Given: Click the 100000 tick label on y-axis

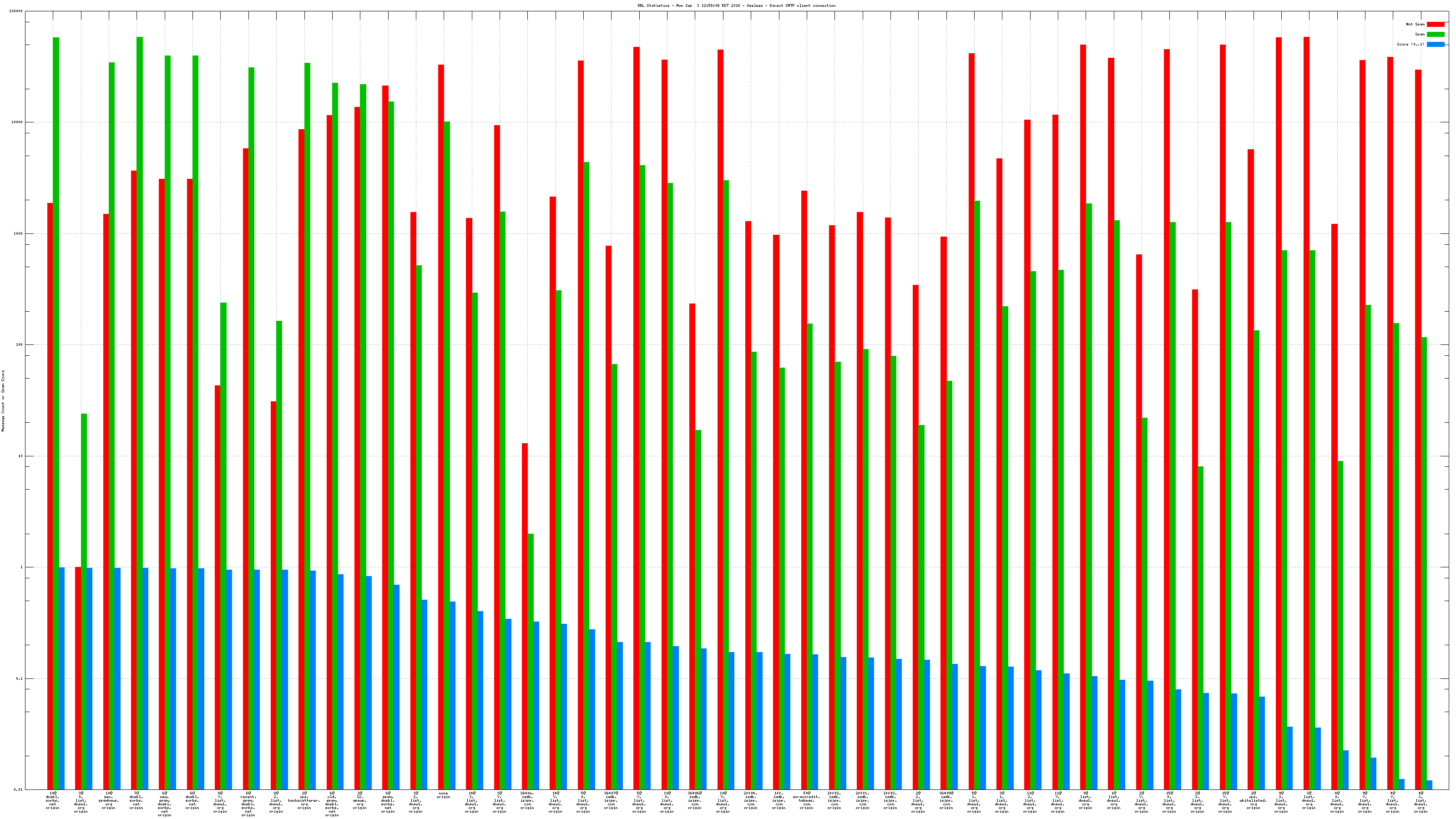Looking at the screenshot, I should coord(16,11).
